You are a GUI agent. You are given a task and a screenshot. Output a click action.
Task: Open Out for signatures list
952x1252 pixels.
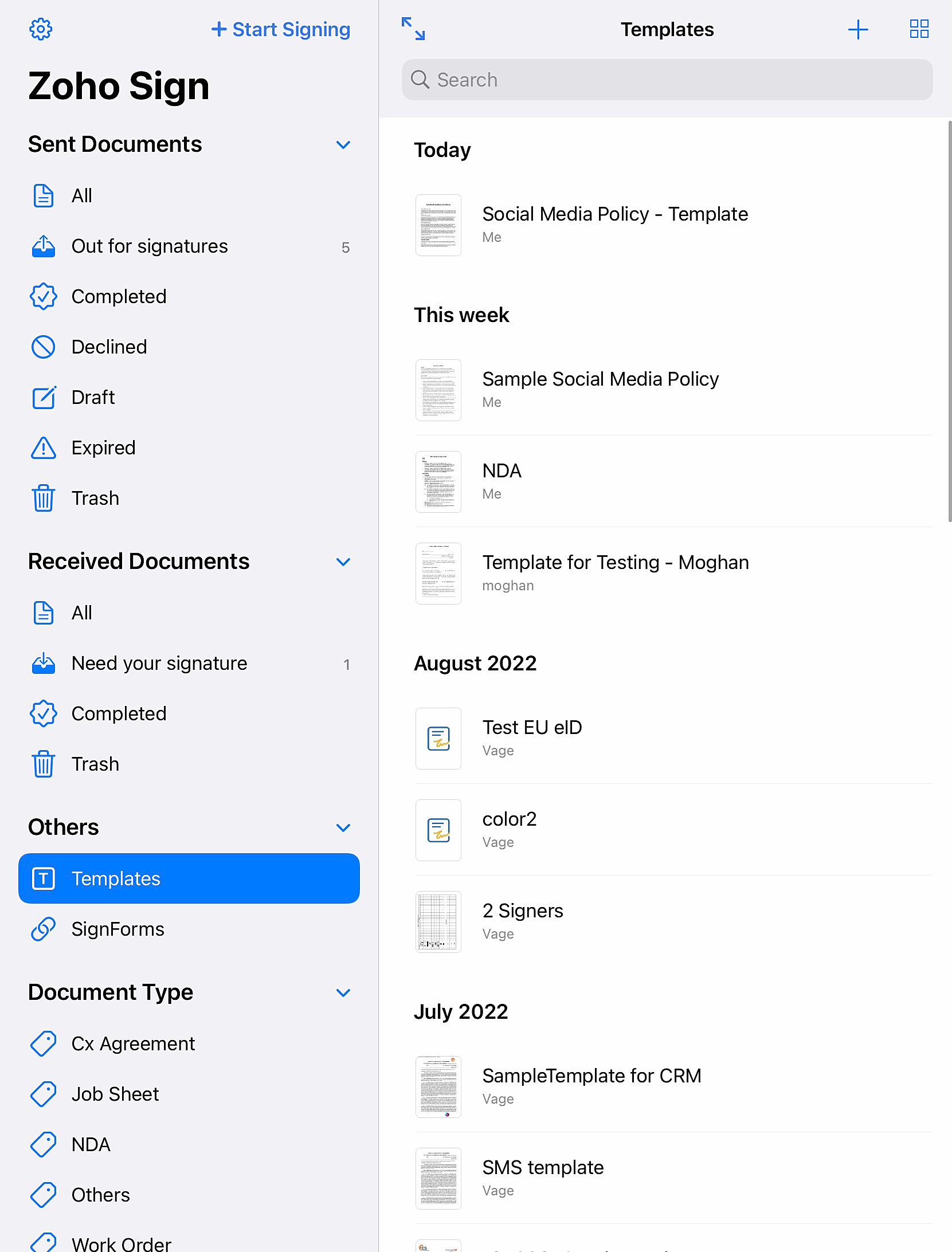pos(189,246)
